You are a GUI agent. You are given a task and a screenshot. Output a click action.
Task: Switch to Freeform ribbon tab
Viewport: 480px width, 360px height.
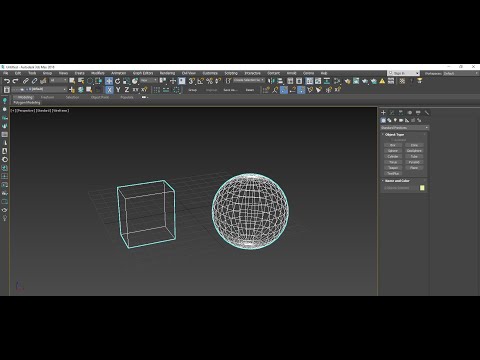pyautogui.click(x=47, y=97)
